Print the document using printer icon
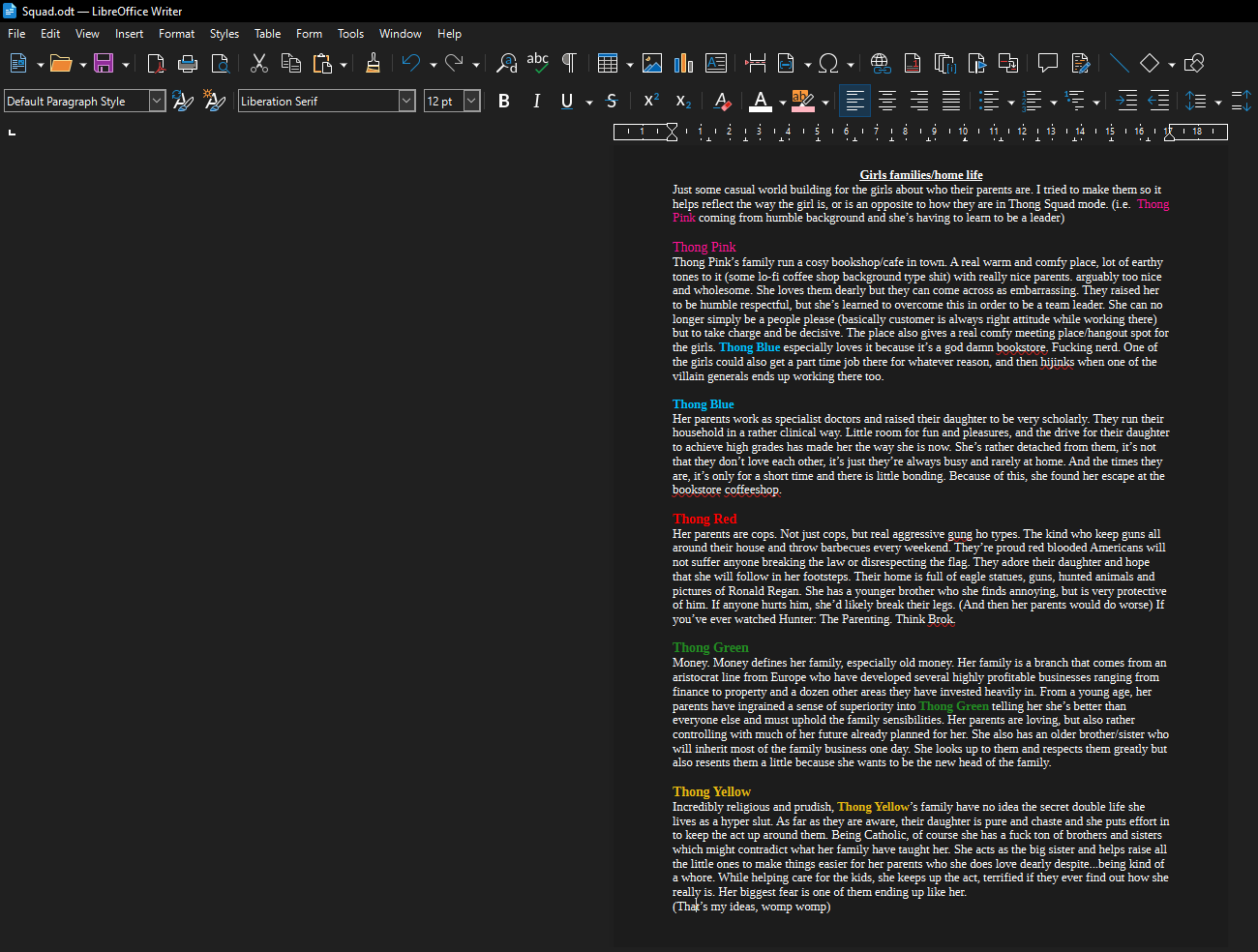This screenshot has width=1258, height=952. click(188, 64)
